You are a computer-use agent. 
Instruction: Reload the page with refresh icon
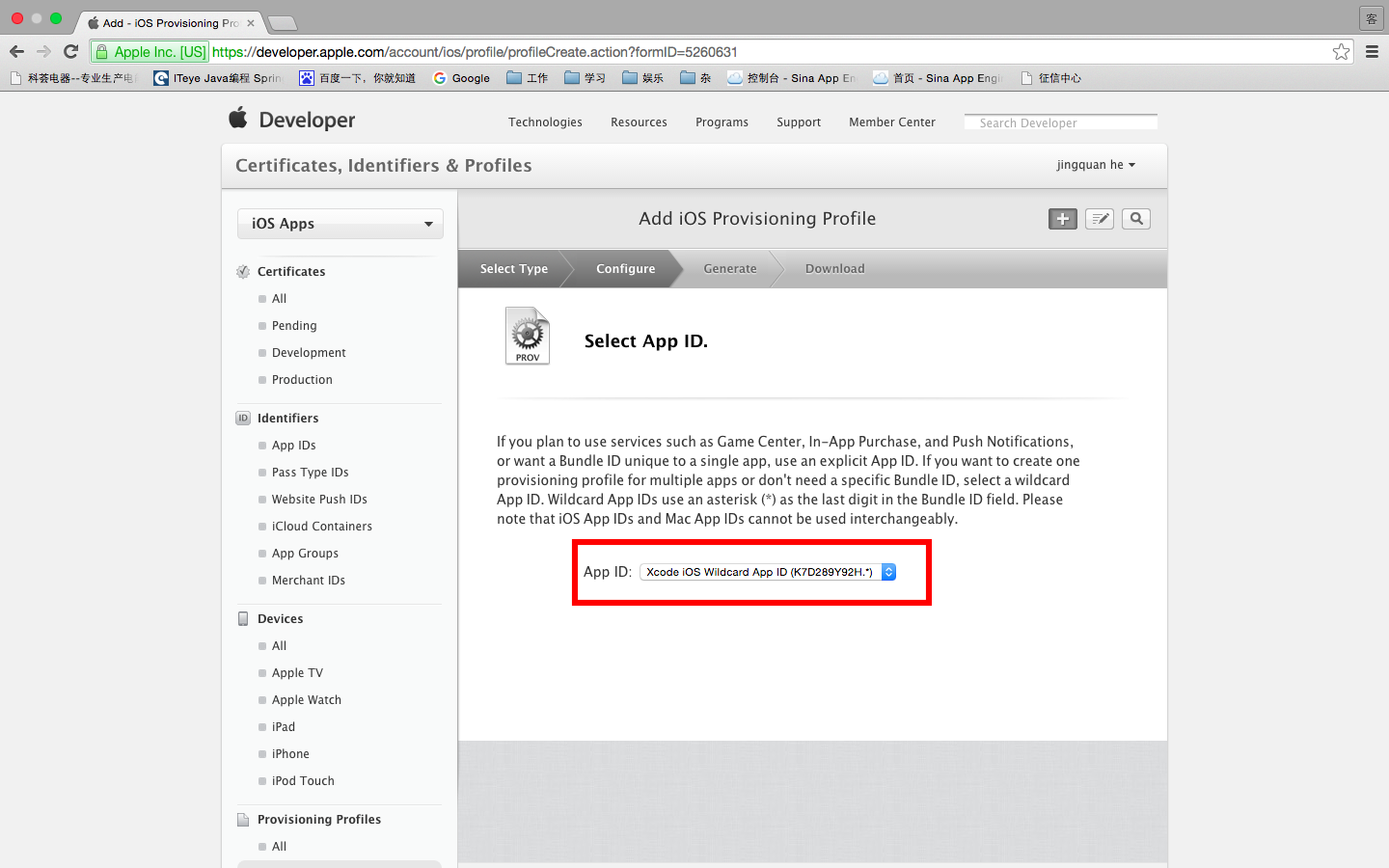point(70,52)
